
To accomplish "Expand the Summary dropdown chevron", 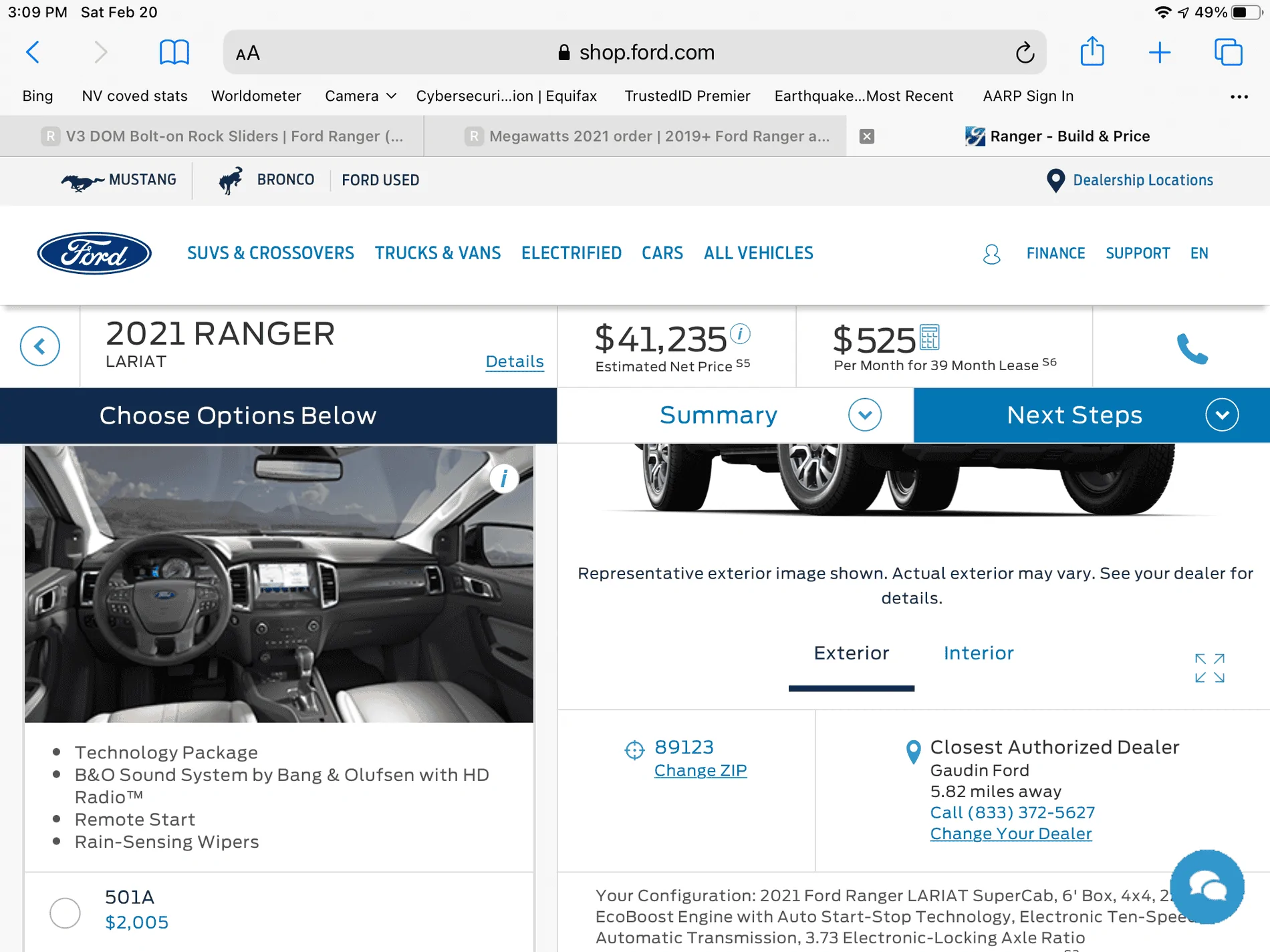I will (x=864, y=415).
